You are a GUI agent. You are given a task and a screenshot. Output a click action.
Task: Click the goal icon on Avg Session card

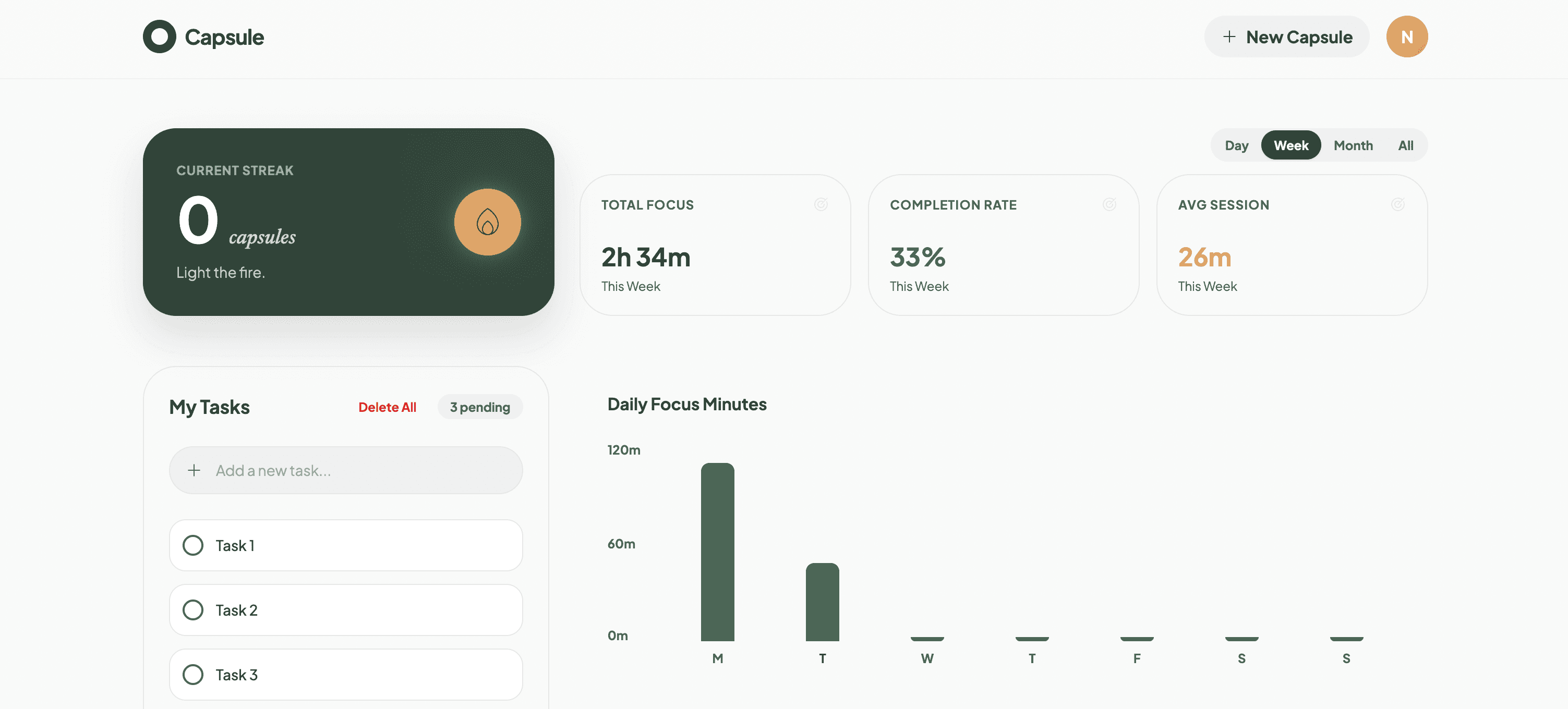[1399, 204]
